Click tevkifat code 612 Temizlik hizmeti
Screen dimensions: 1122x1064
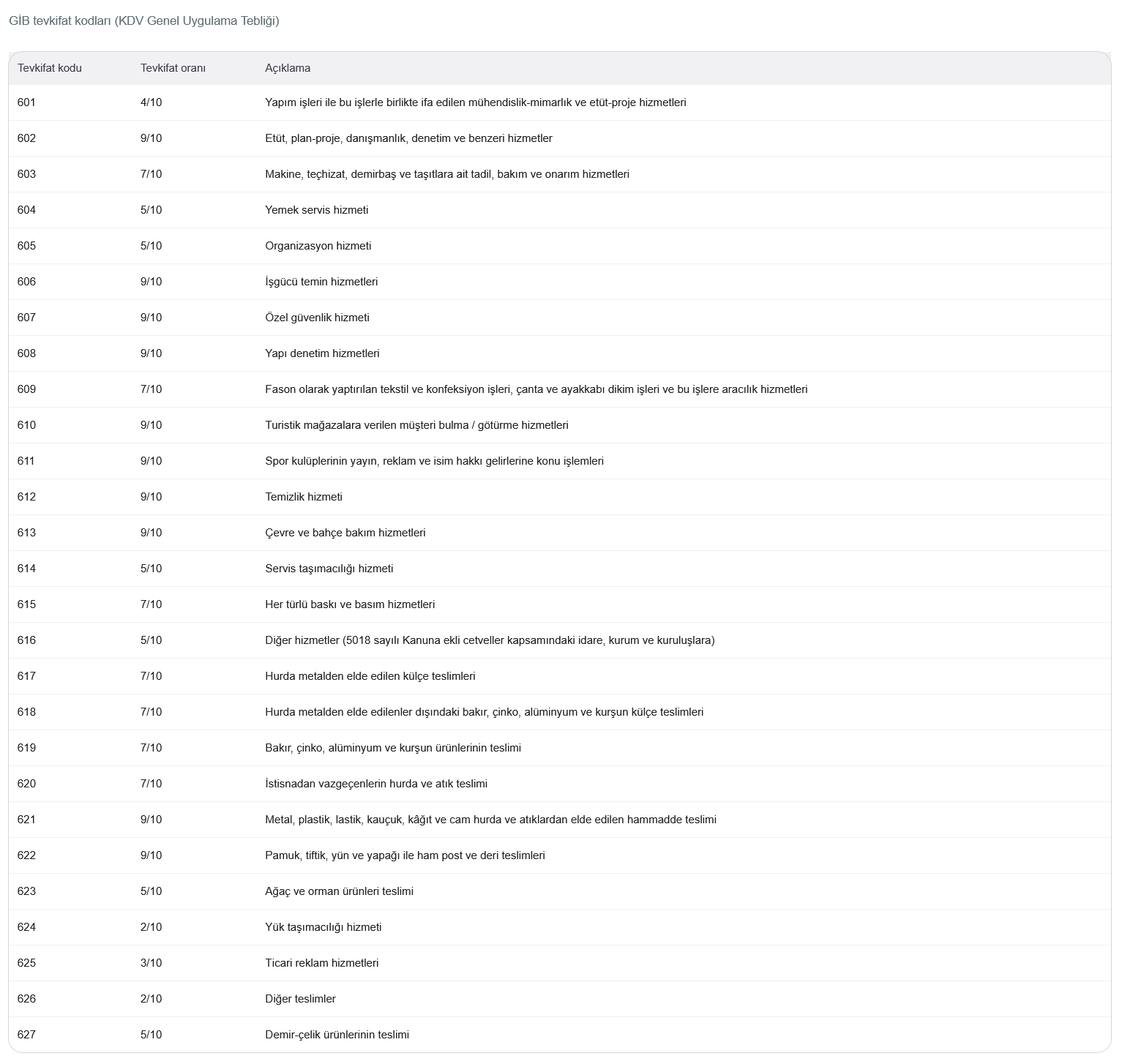pyautogui.click(x=560, y=497)
